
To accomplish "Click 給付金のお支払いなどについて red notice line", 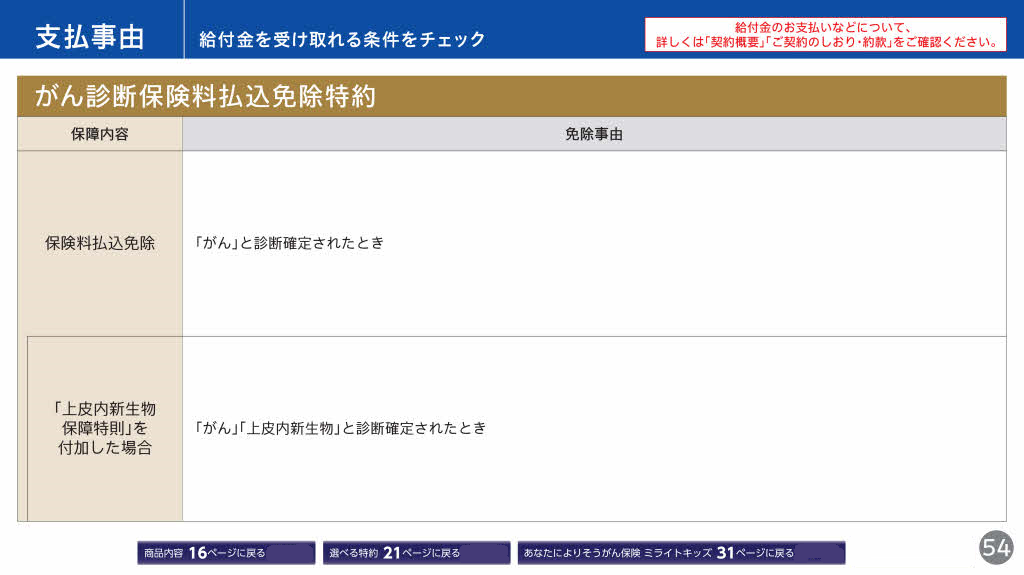I will [823, 27].
